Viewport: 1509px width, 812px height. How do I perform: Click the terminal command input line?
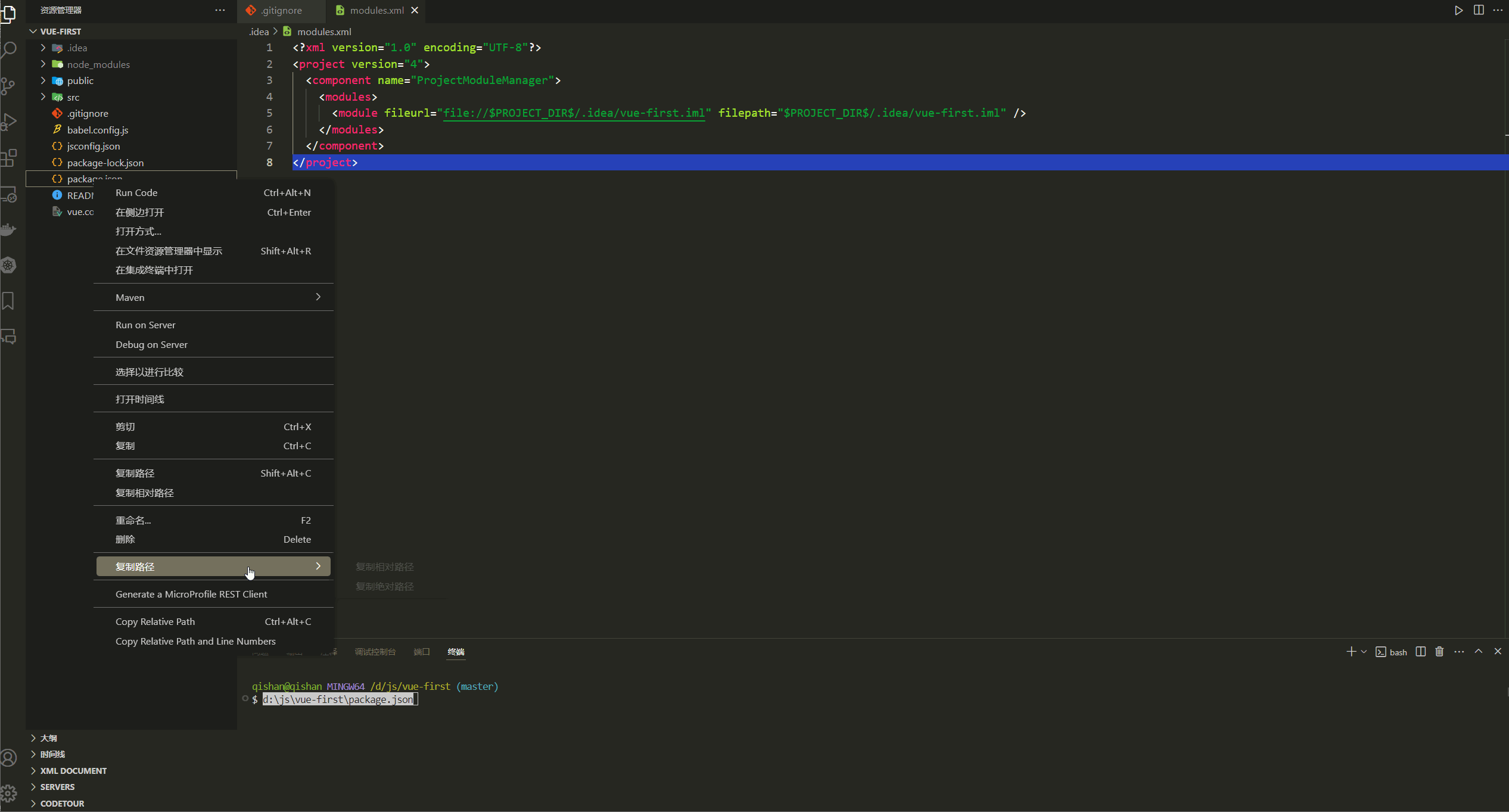(338, 699)
